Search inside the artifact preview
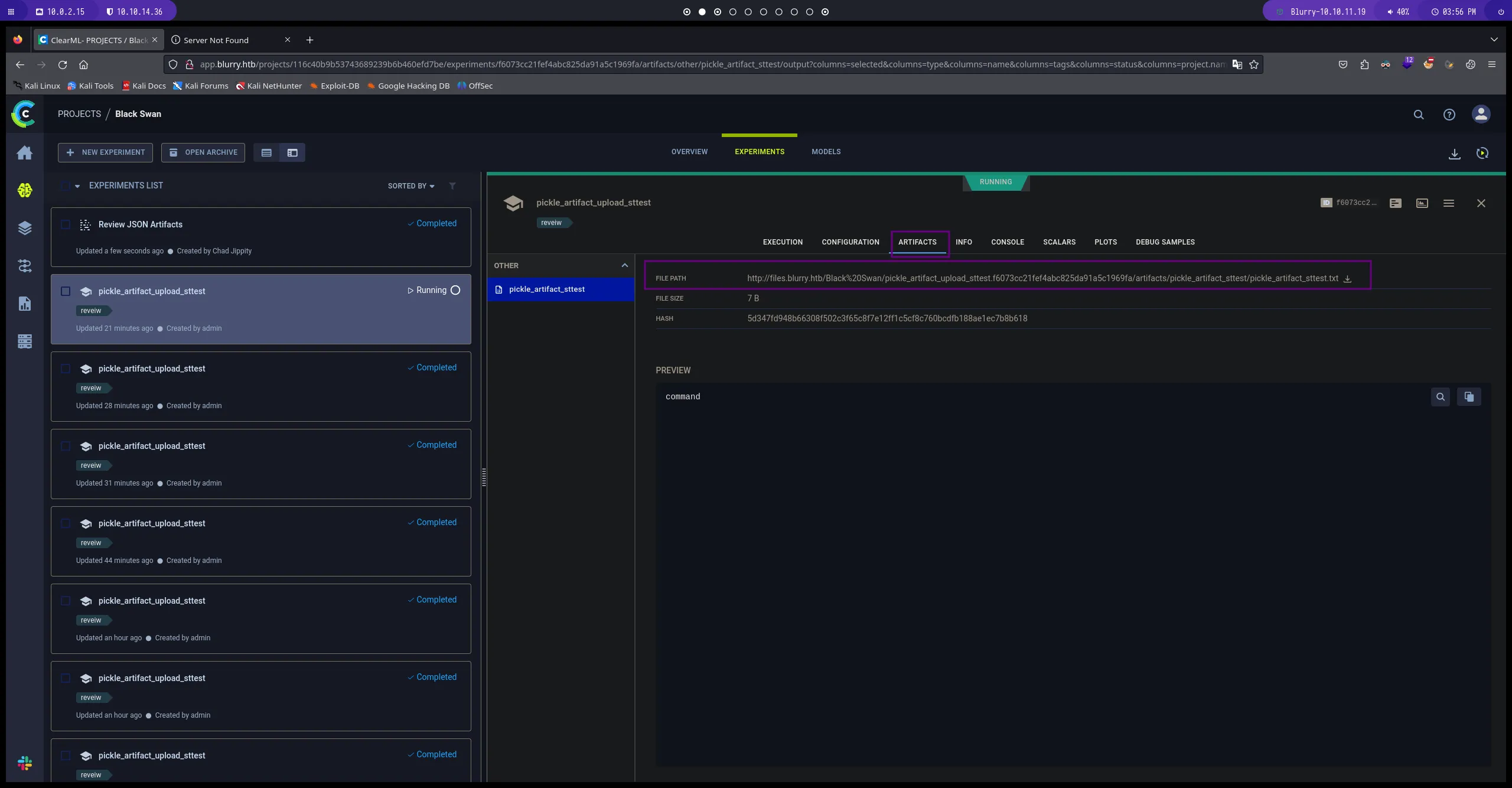The height and width of the screenshot is (788, 1512). pos(1440,397)
